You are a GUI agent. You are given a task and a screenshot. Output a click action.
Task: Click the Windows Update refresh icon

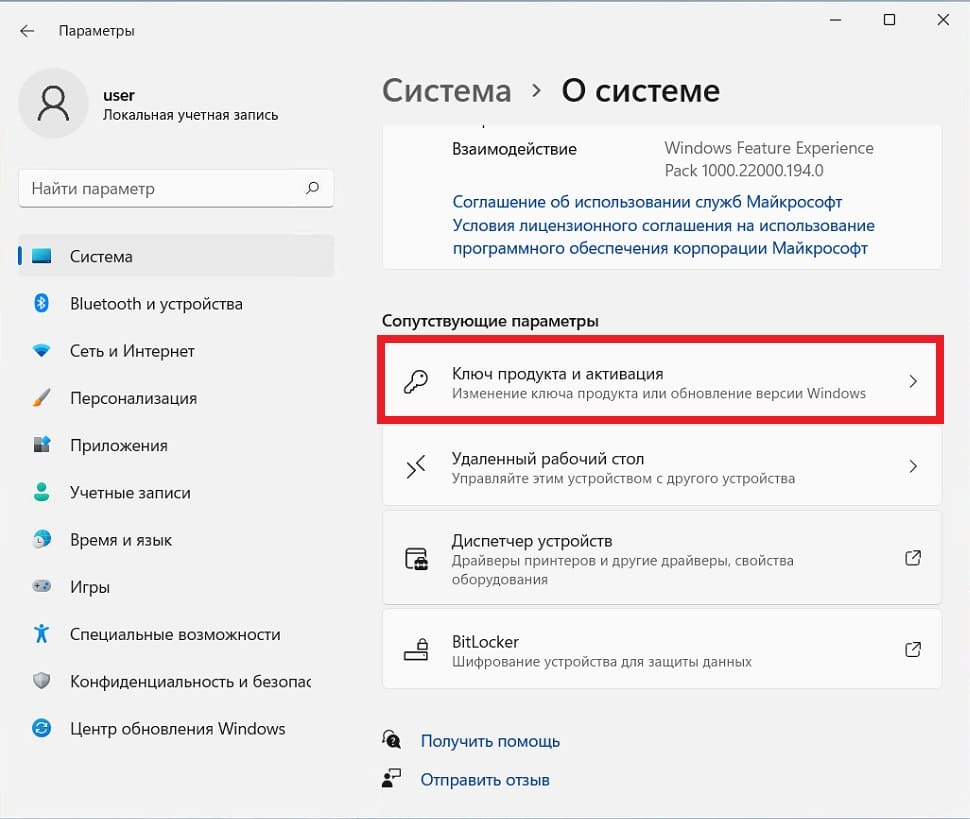pyautogui.click(x=41, y=728)
